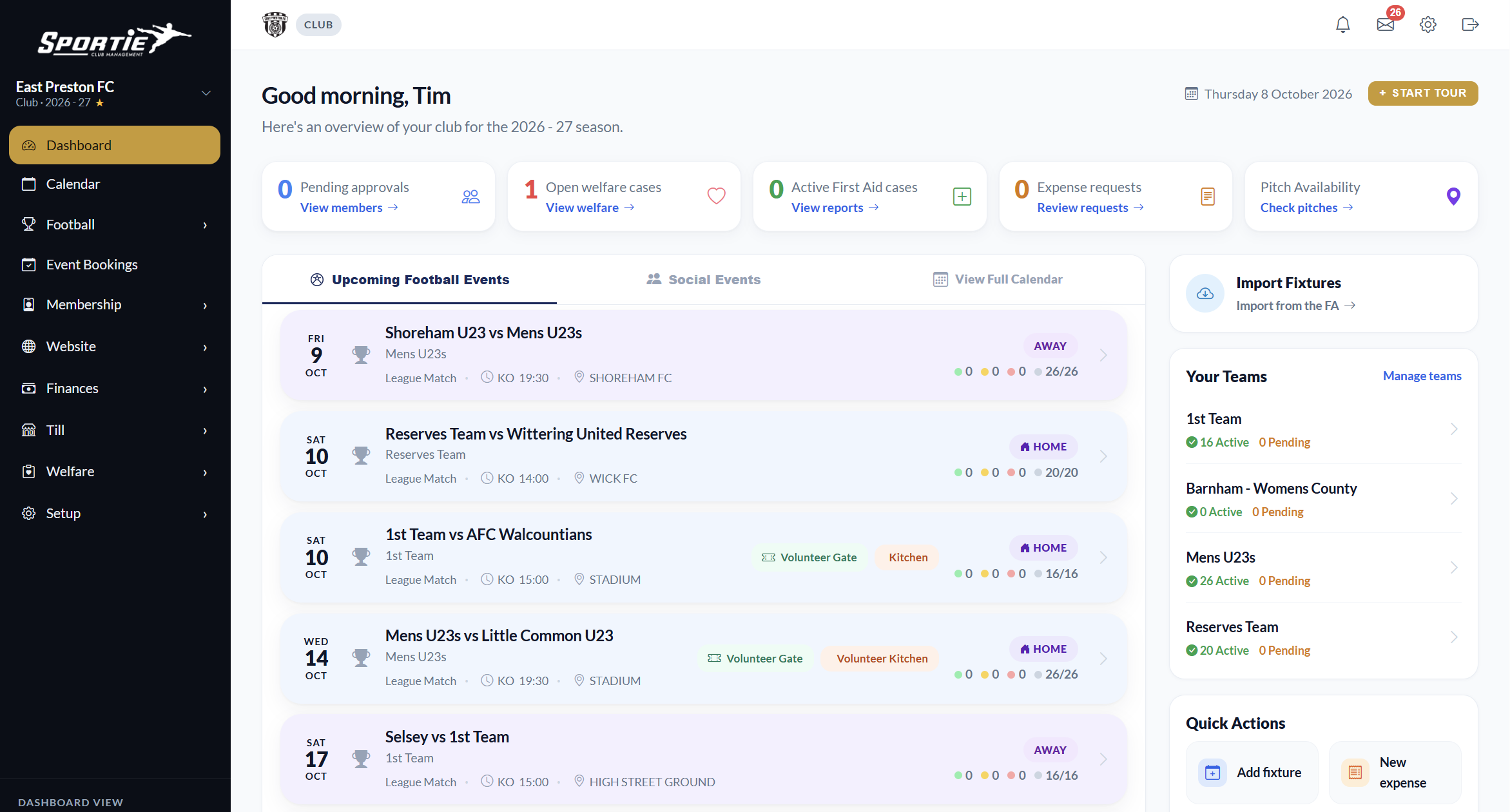Follow the Review requests link
The height and width of the screenshot is (812, 1510).
[x=1090, y=208]
